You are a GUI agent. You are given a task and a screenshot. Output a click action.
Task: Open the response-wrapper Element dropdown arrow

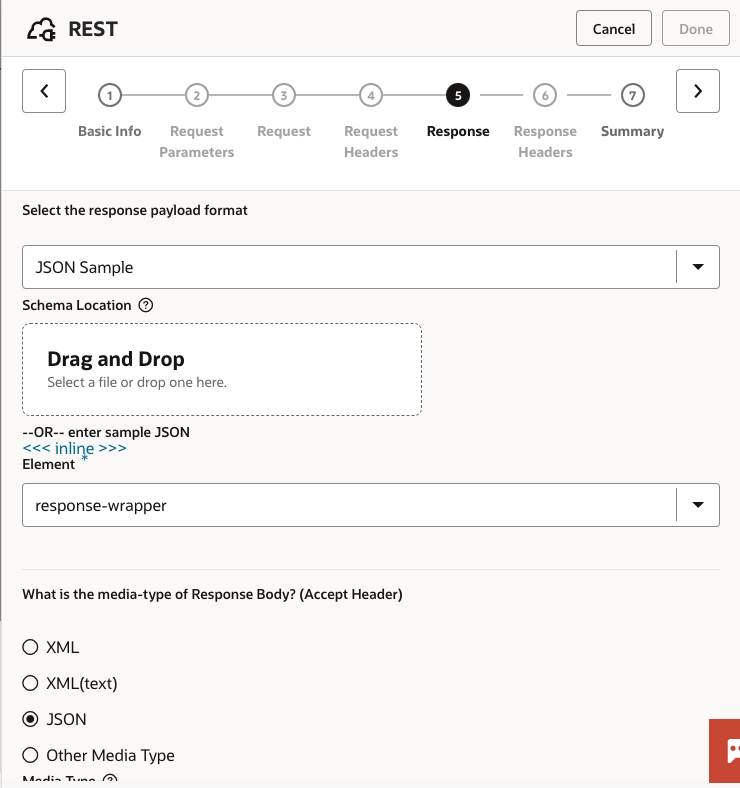pos(698,505)
